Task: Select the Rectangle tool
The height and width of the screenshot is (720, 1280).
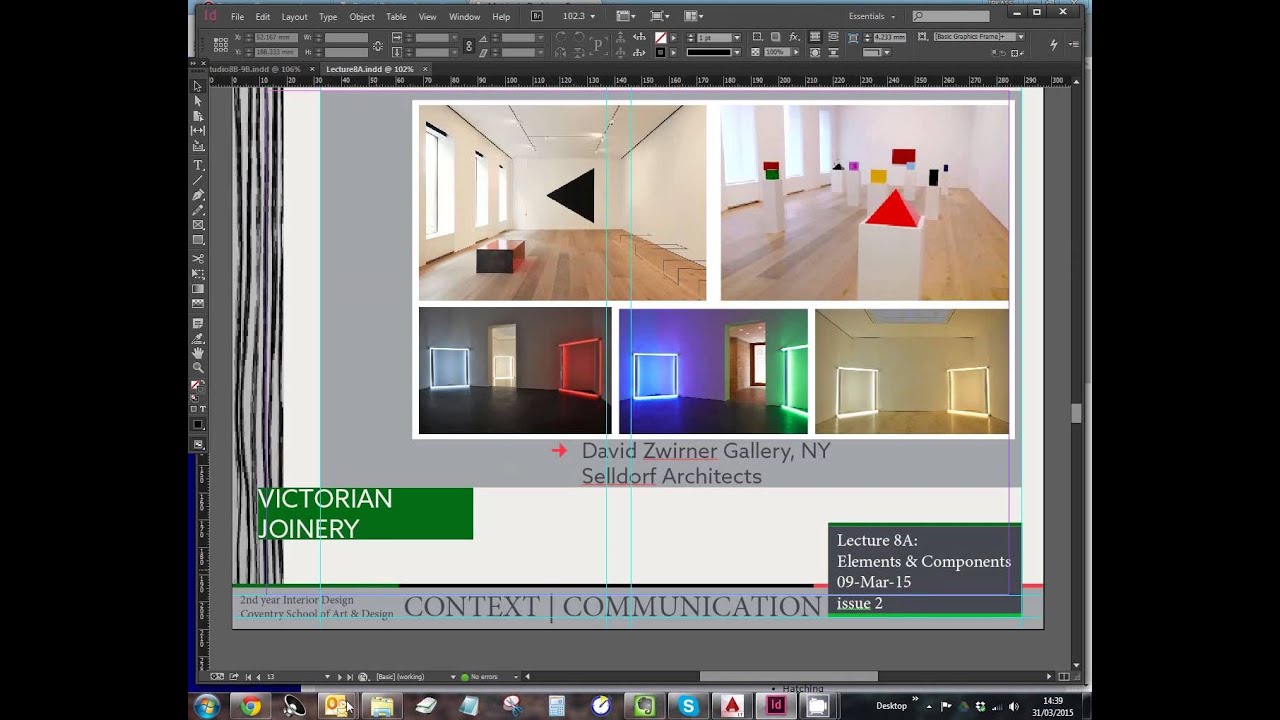Action: tap(198, 240)
